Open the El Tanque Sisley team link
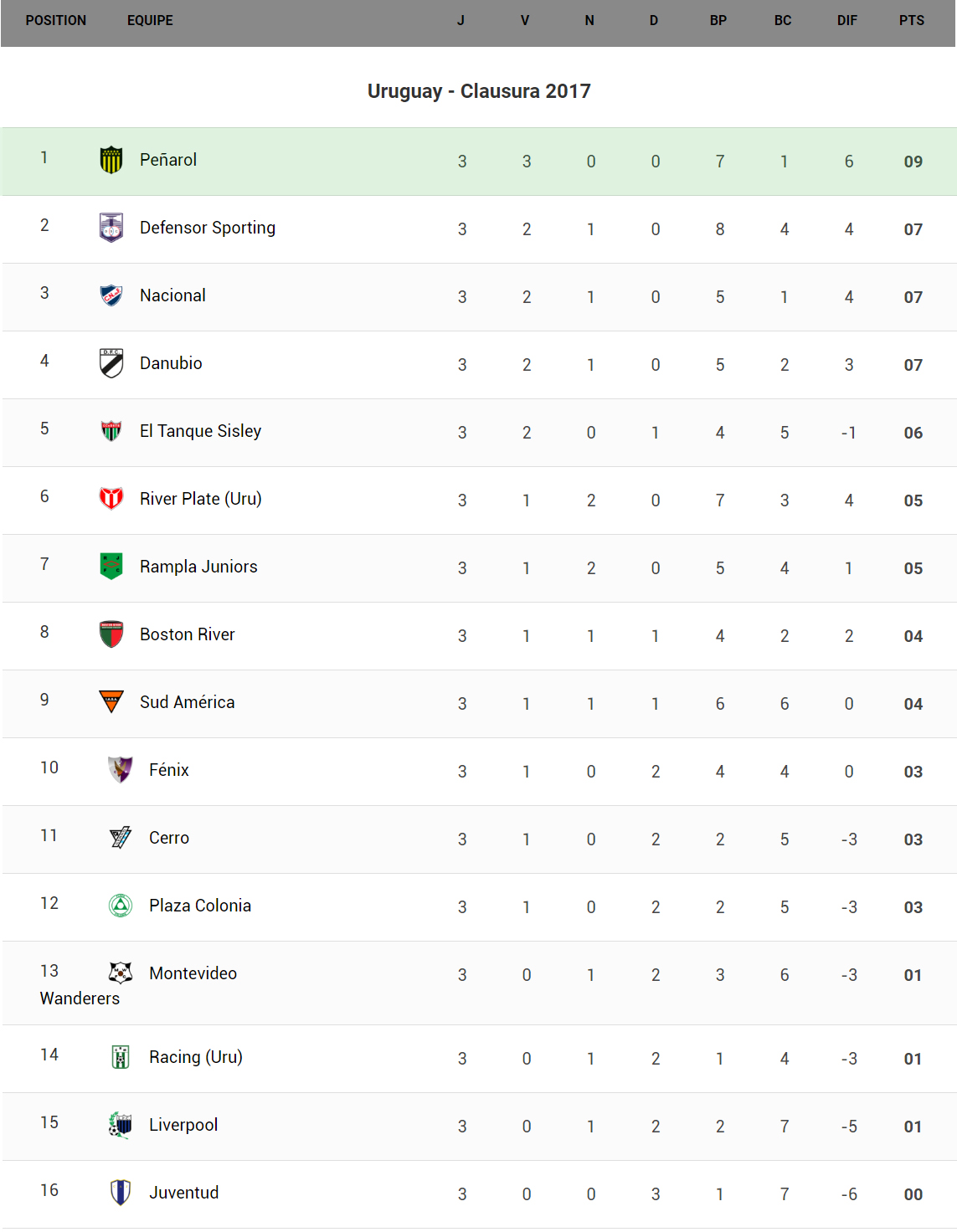The image size is (957, 1232). (200, 431)
